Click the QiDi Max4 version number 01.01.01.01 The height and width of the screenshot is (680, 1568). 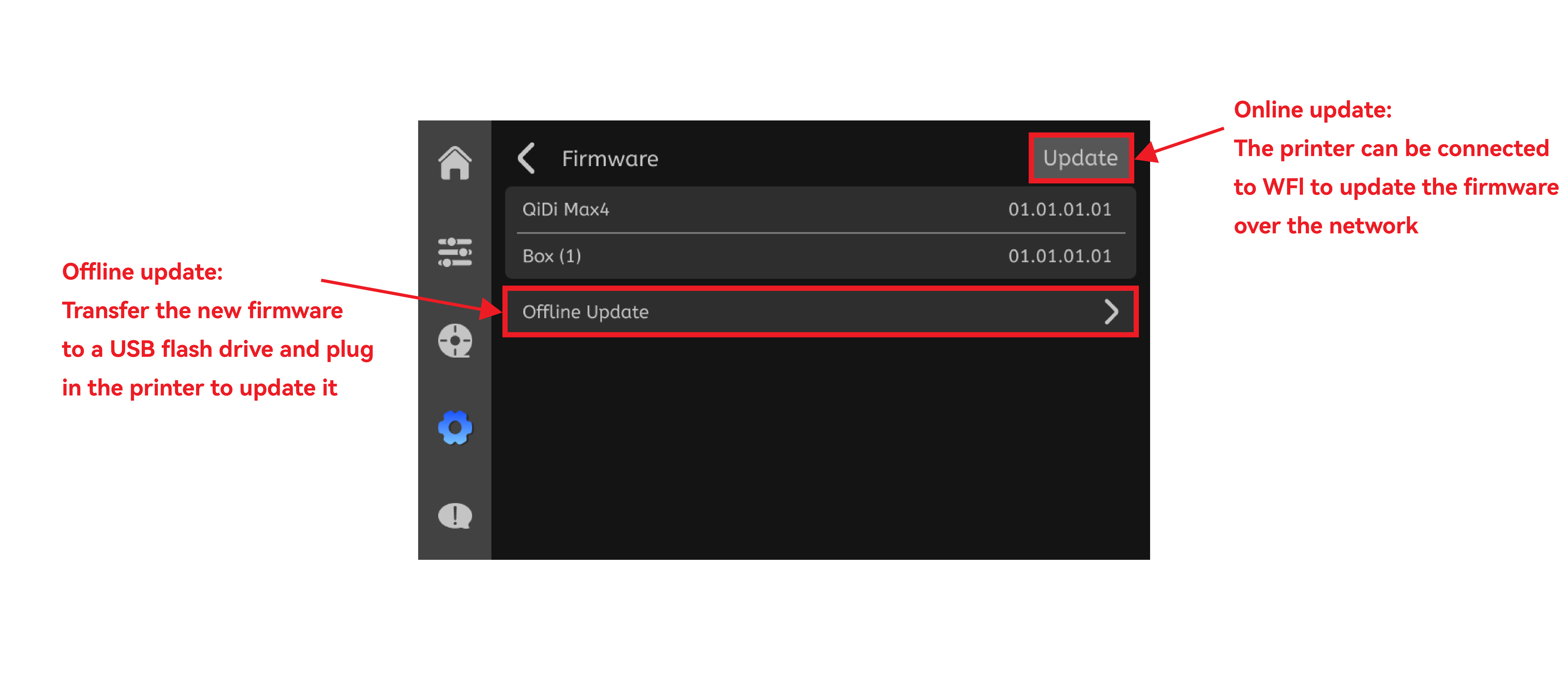[1059, 210]
